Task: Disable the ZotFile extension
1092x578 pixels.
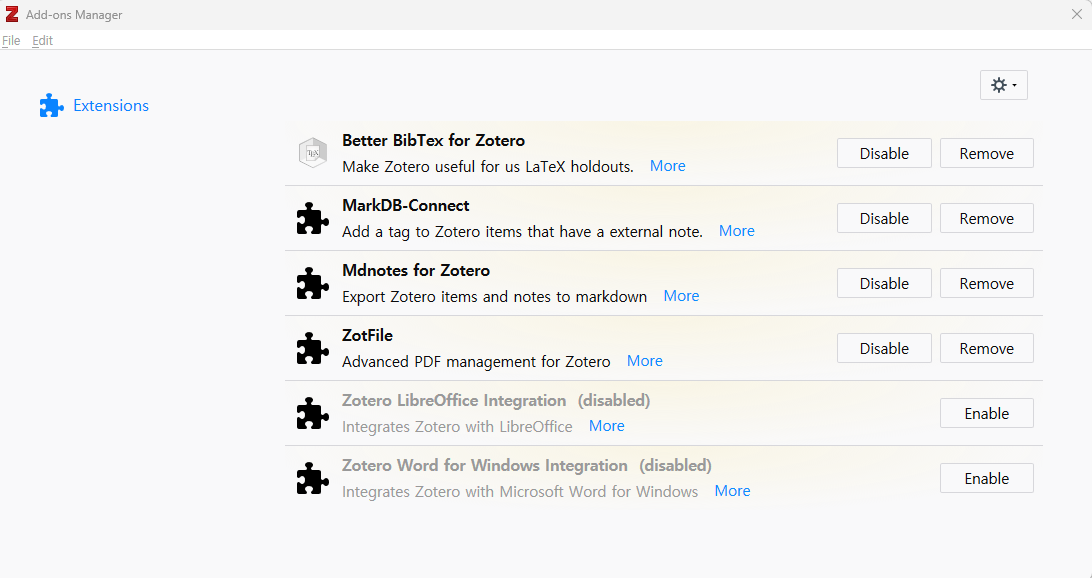Action: [x=884, y=348]
